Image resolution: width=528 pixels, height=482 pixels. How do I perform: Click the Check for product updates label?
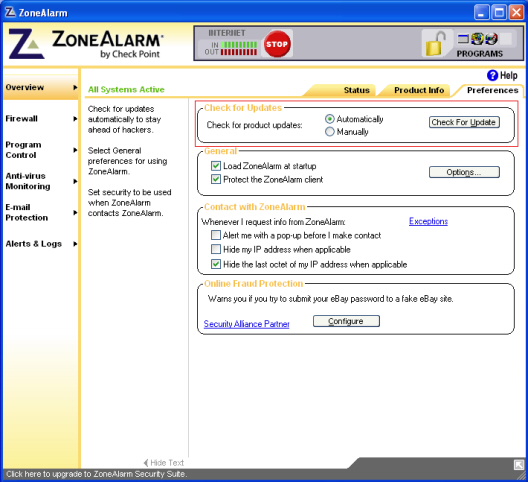click(254, 125)
